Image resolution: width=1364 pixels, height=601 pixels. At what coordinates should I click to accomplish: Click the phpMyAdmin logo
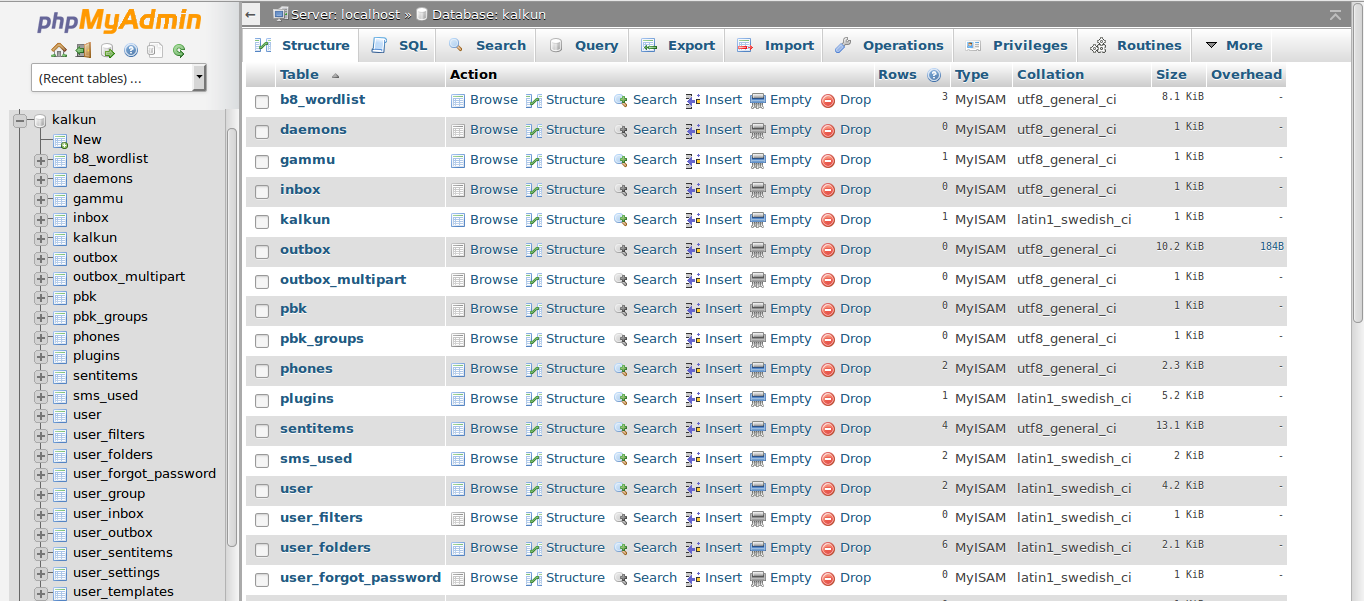point(119,20)
